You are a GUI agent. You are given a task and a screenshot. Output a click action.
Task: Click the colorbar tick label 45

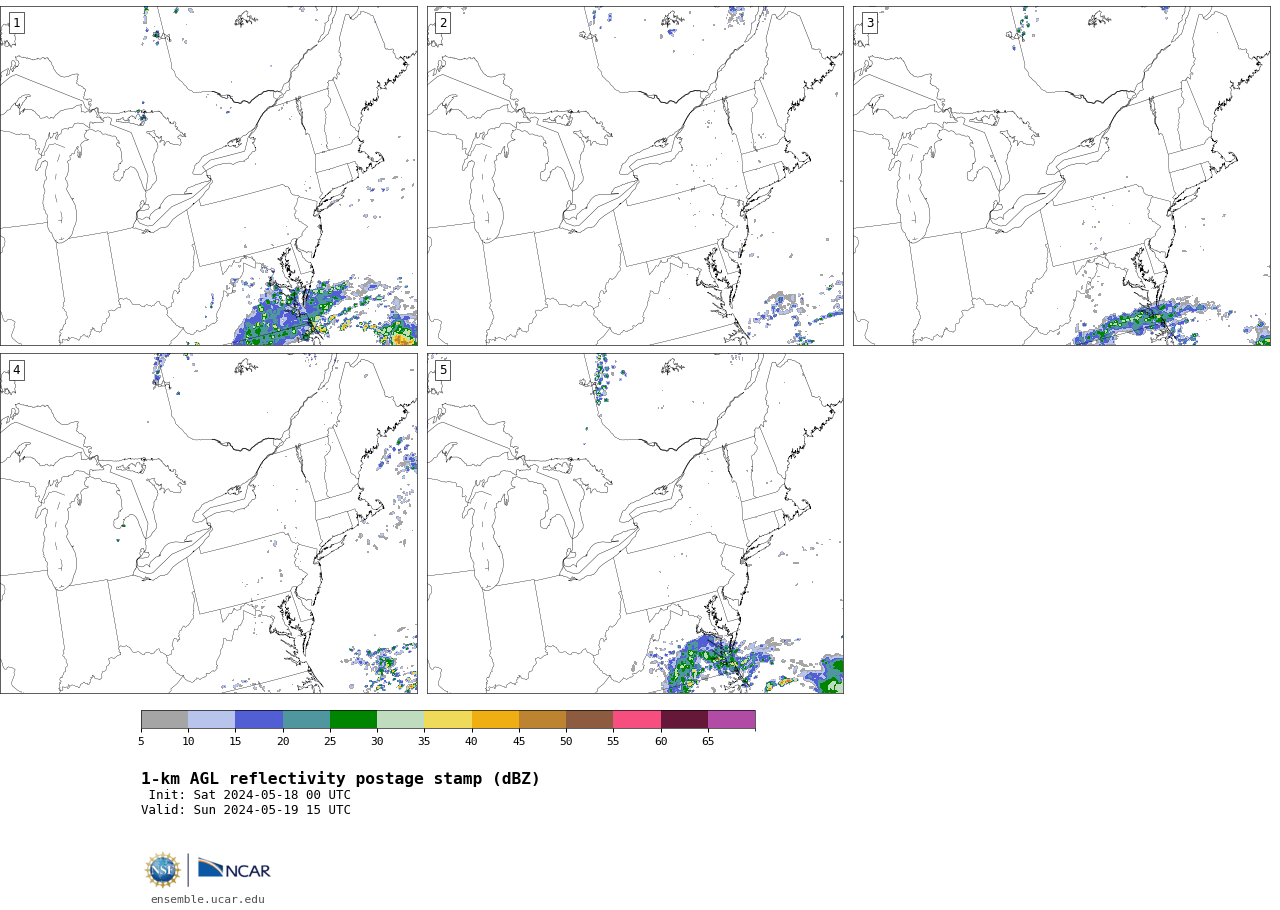pos(519,741)
